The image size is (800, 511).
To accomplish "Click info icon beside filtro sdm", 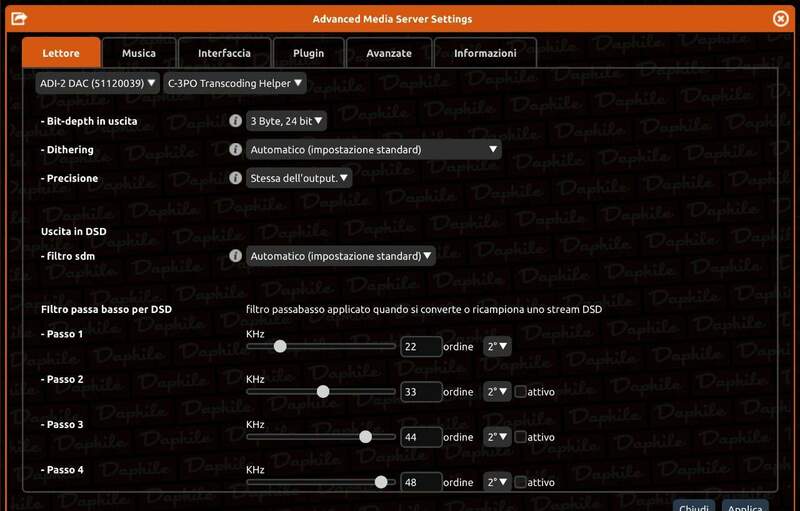I will coord(235,256).
